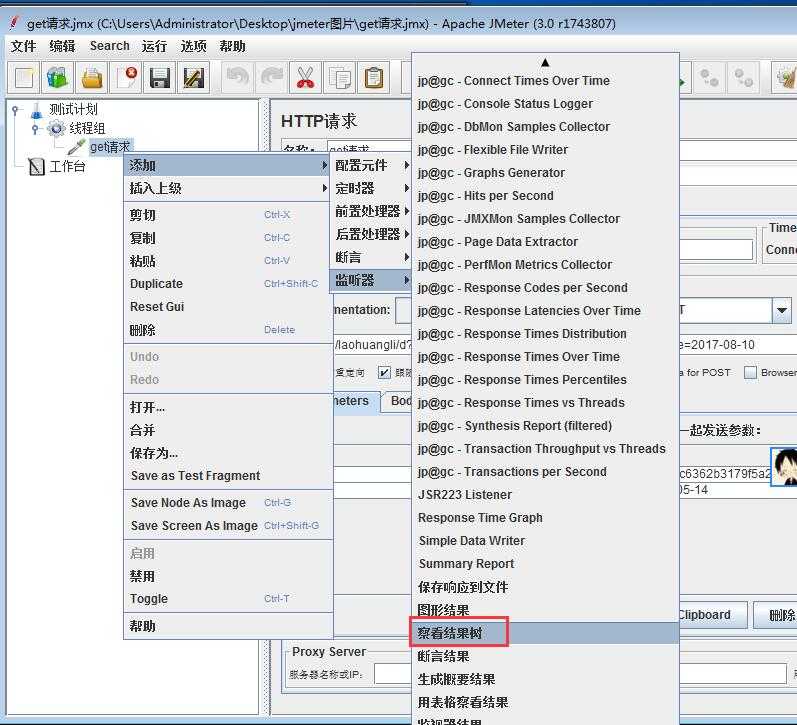Viewport: 797px width, 725px height.
Task: Click the Paste clipboard icon
Action: click(x=374, y=78)
